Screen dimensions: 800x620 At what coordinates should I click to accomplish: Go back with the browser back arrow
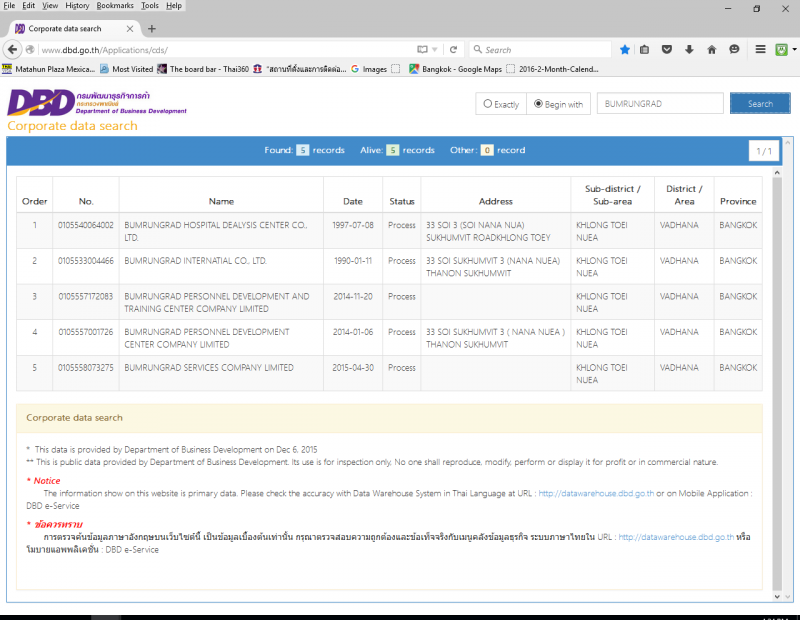[x=12, y=49]
